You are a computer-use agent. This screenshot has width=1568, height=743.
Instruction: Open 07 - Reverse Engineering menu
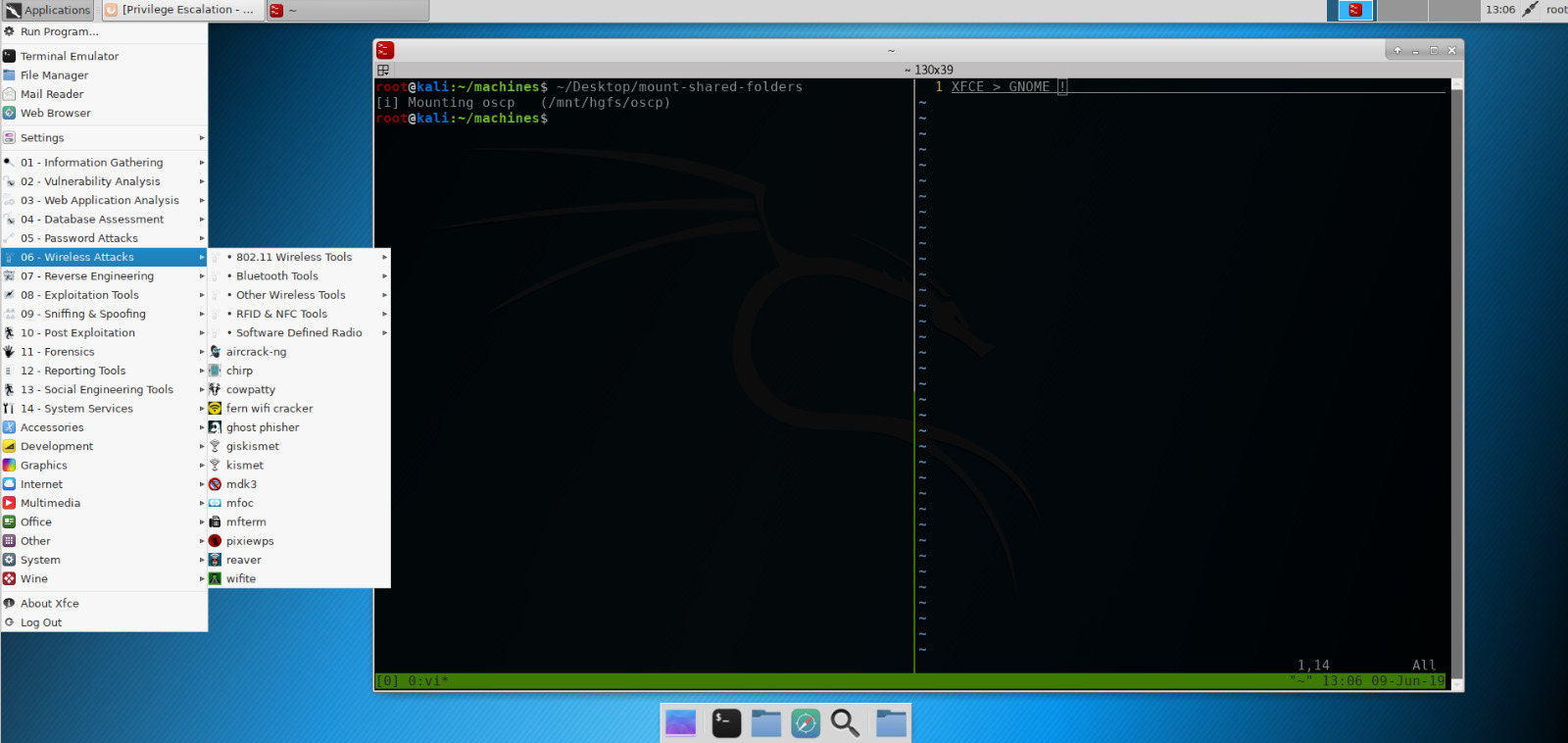coord(104,276)
